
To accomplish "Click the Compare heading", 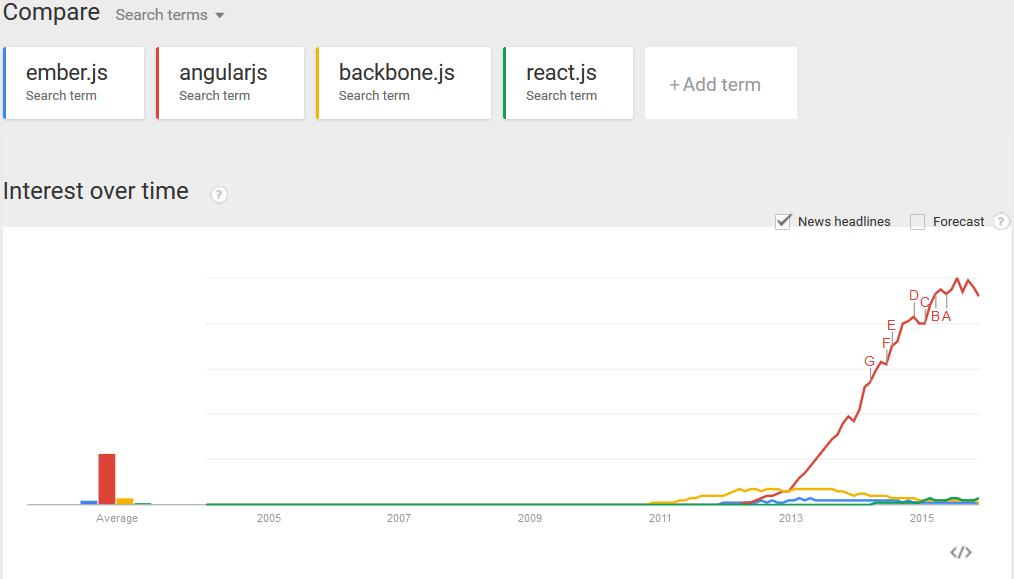I will [52, 12].
